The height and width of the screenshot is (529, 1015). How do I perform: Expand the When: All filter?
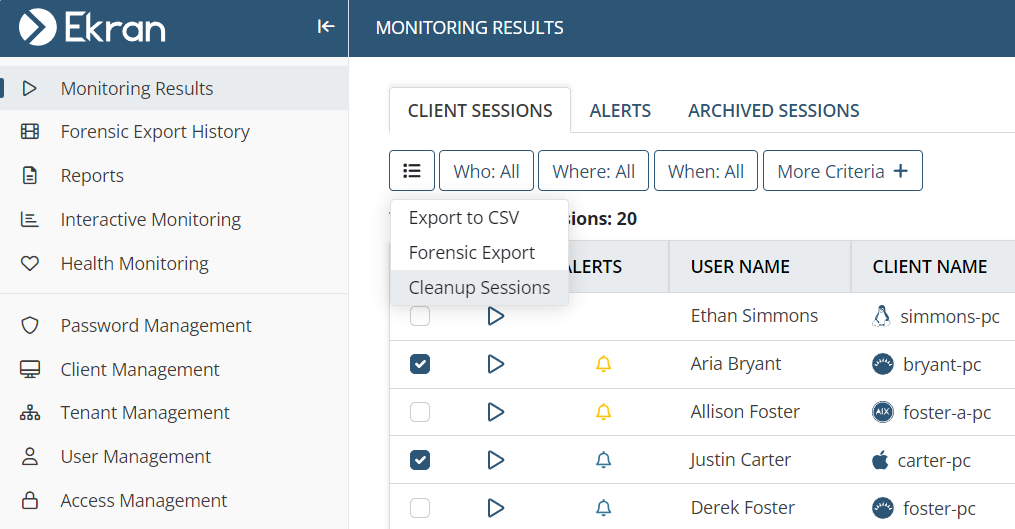tap(705, 171)
